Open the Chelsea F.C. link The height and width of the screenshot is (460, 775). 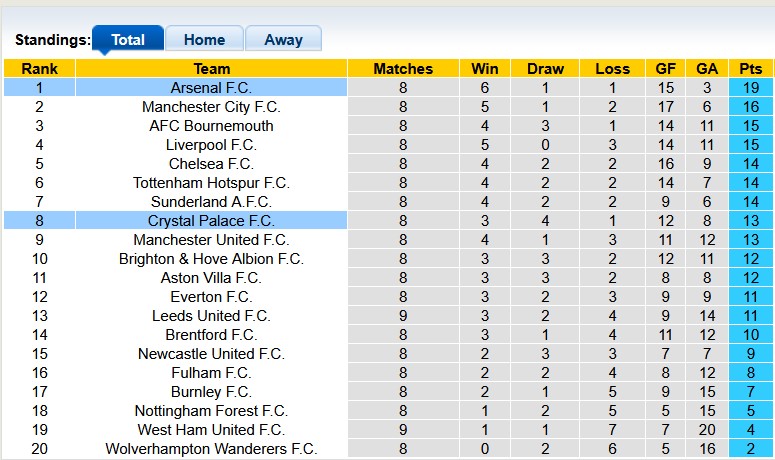[x=211, y=164]
